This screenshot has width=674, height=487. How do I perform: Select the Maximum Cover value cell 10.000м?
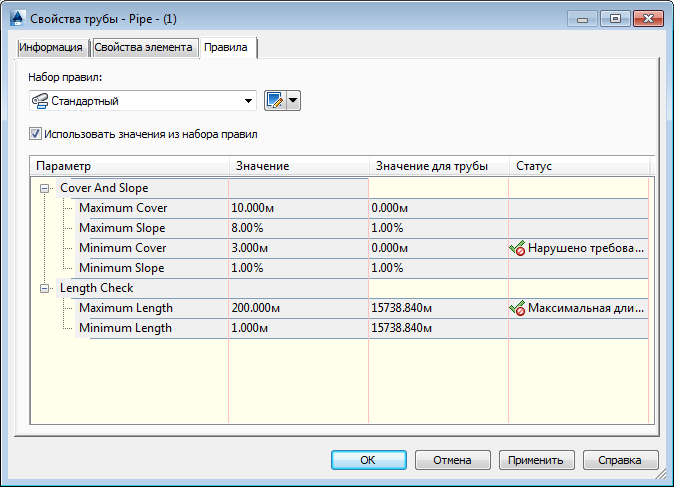tap(298, 208)
